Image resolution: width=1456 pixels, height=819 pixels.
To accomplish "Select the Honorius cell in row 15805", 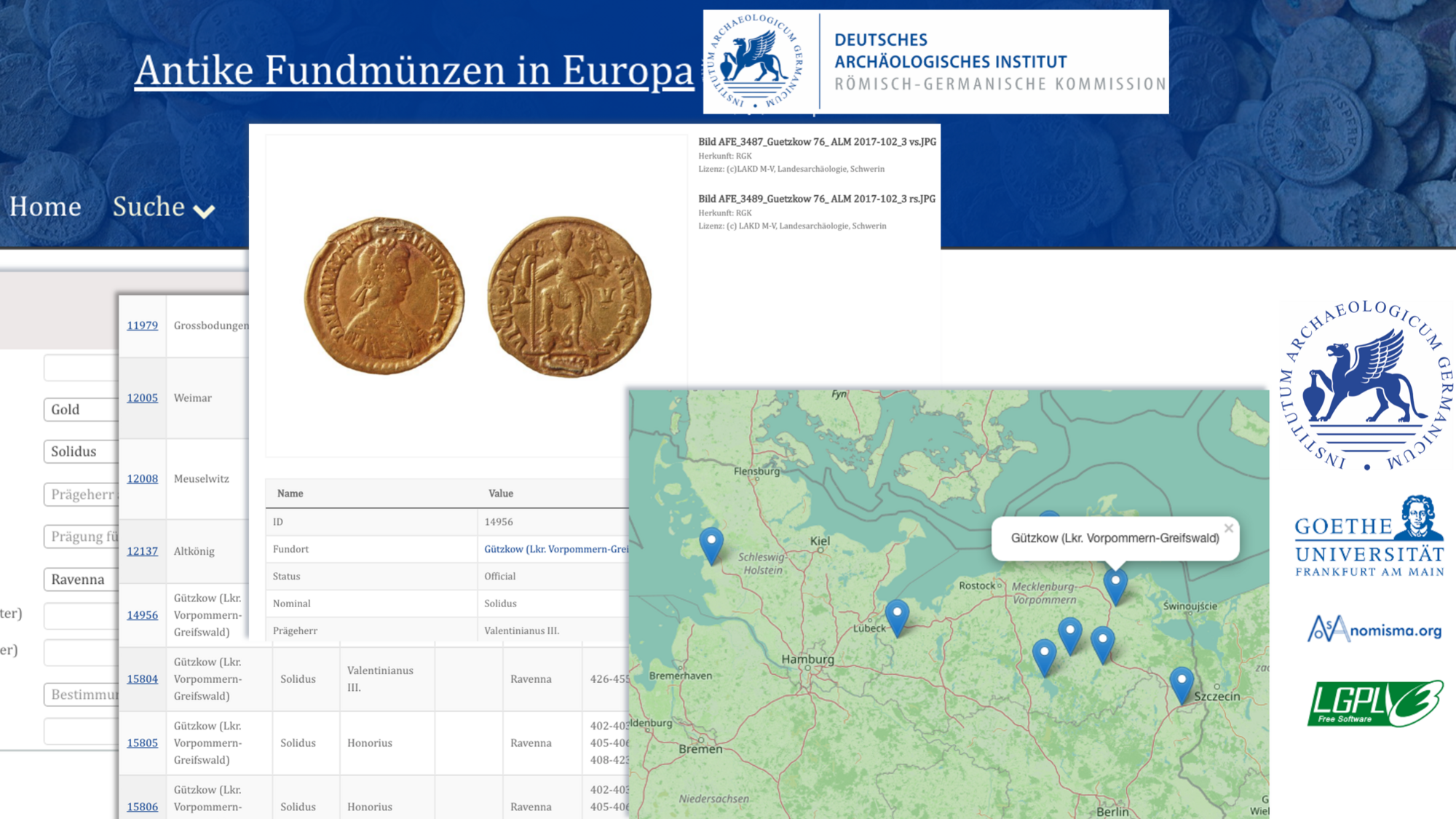I will (x=387, y=743).
